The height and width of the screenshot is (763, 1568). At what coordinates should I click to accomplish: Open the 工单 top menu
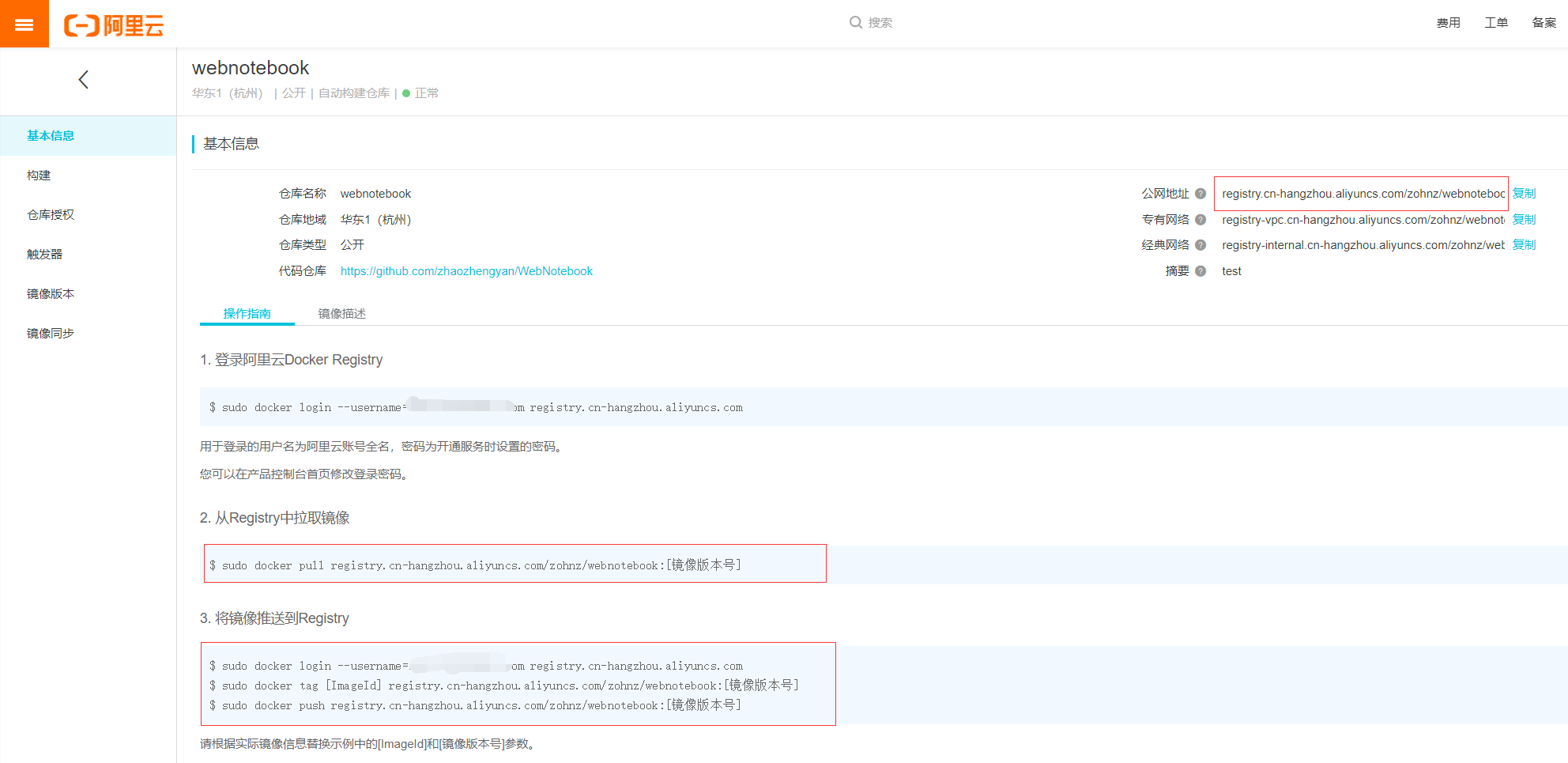1496,23
